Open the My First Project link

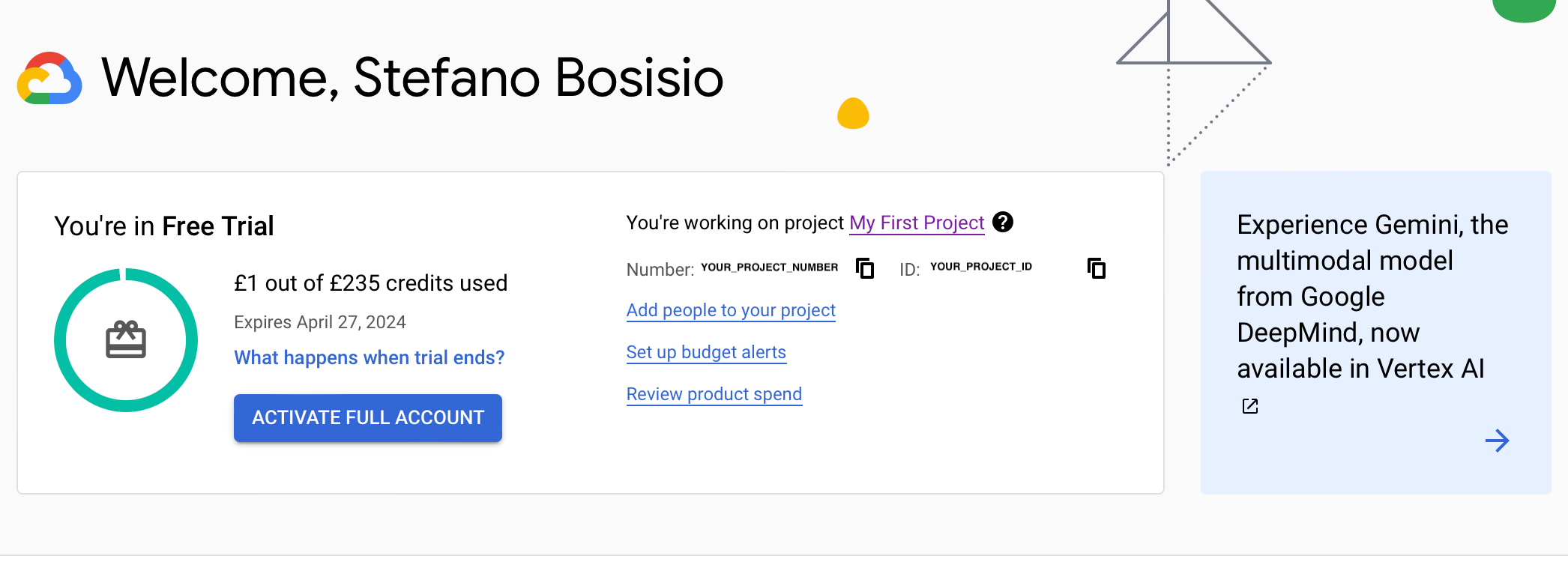point(917,223)
